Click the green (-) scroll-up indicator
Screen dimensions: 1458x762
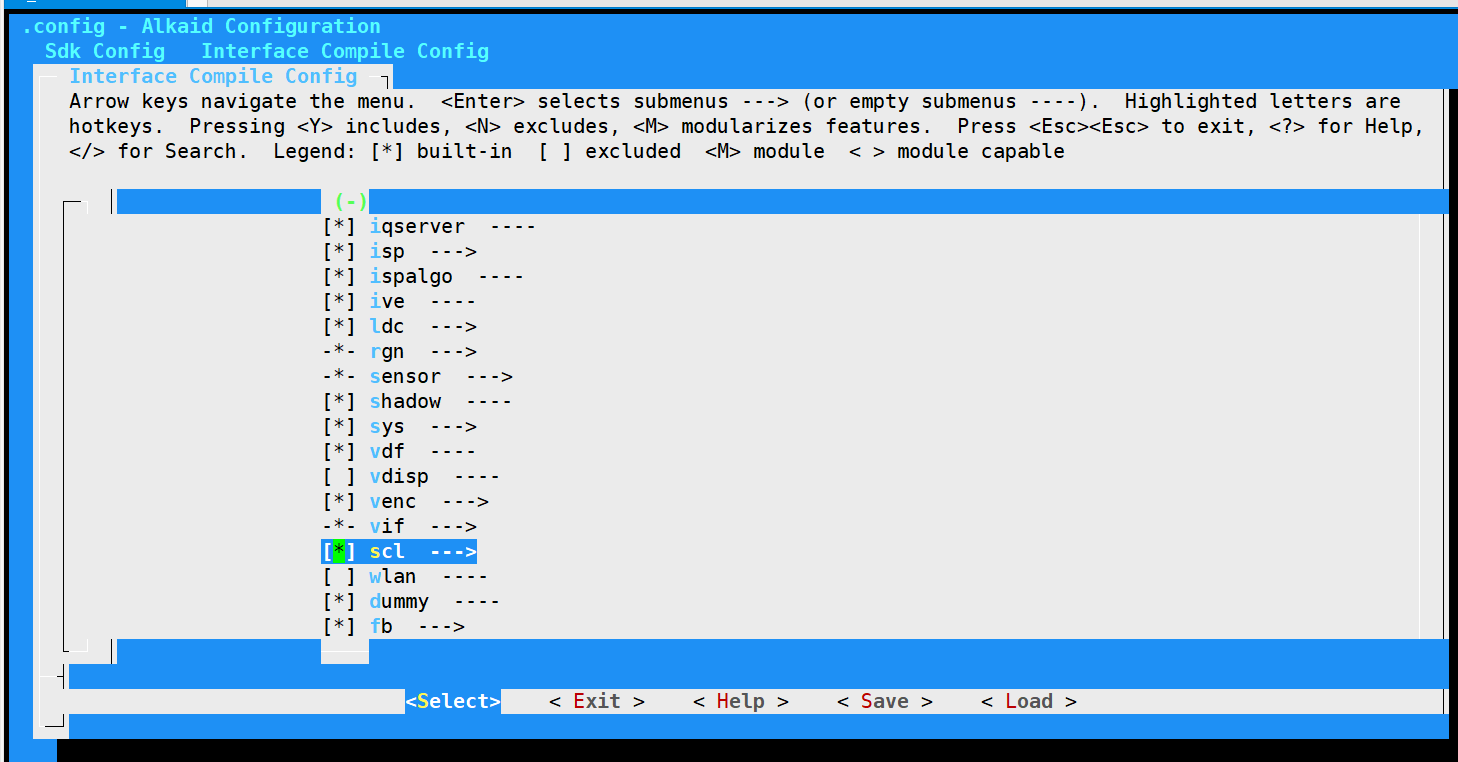(351, 201)
